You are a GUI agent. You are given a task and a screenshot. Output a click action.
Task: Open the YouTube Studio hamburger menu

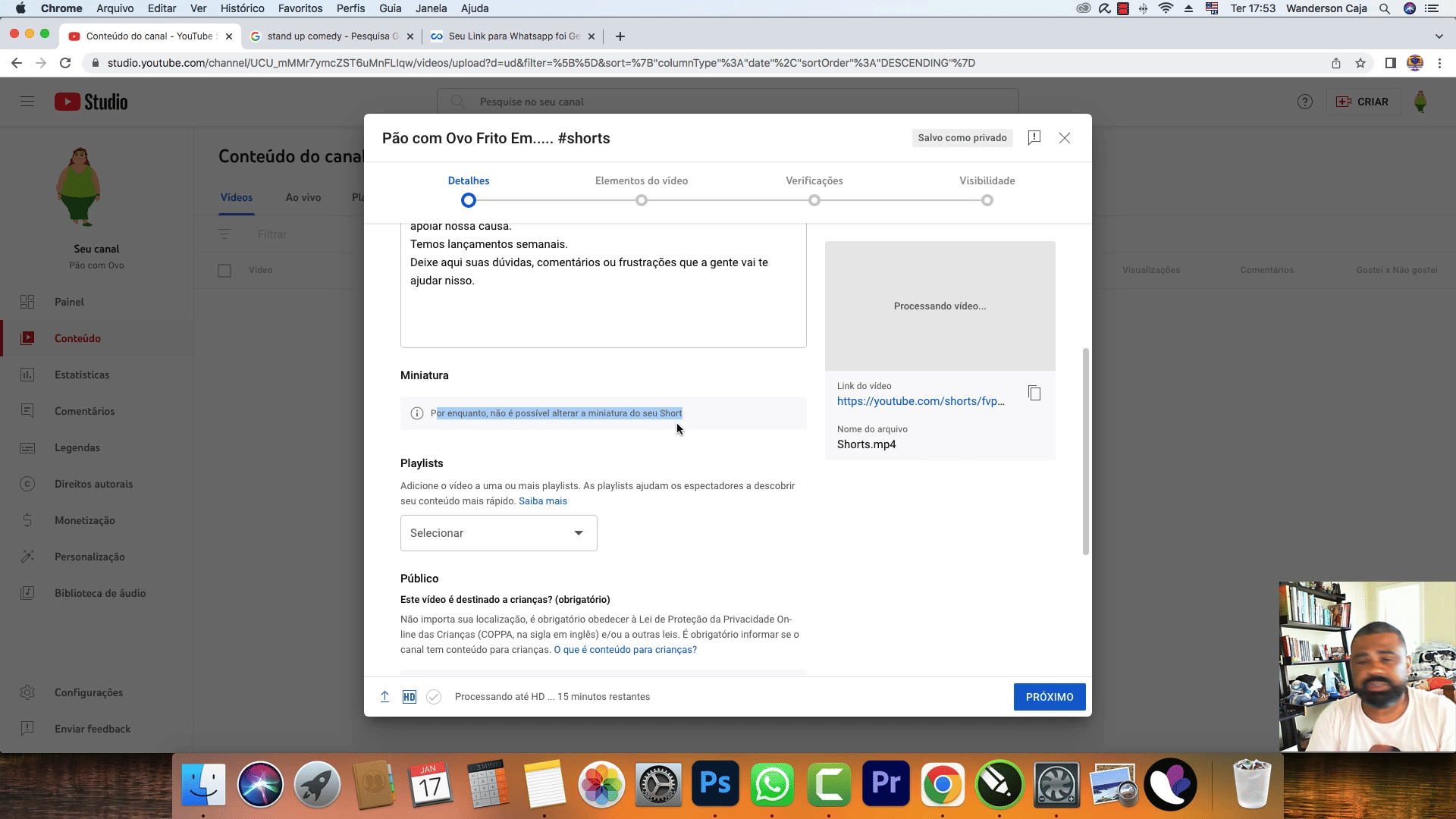pos(27,102)
